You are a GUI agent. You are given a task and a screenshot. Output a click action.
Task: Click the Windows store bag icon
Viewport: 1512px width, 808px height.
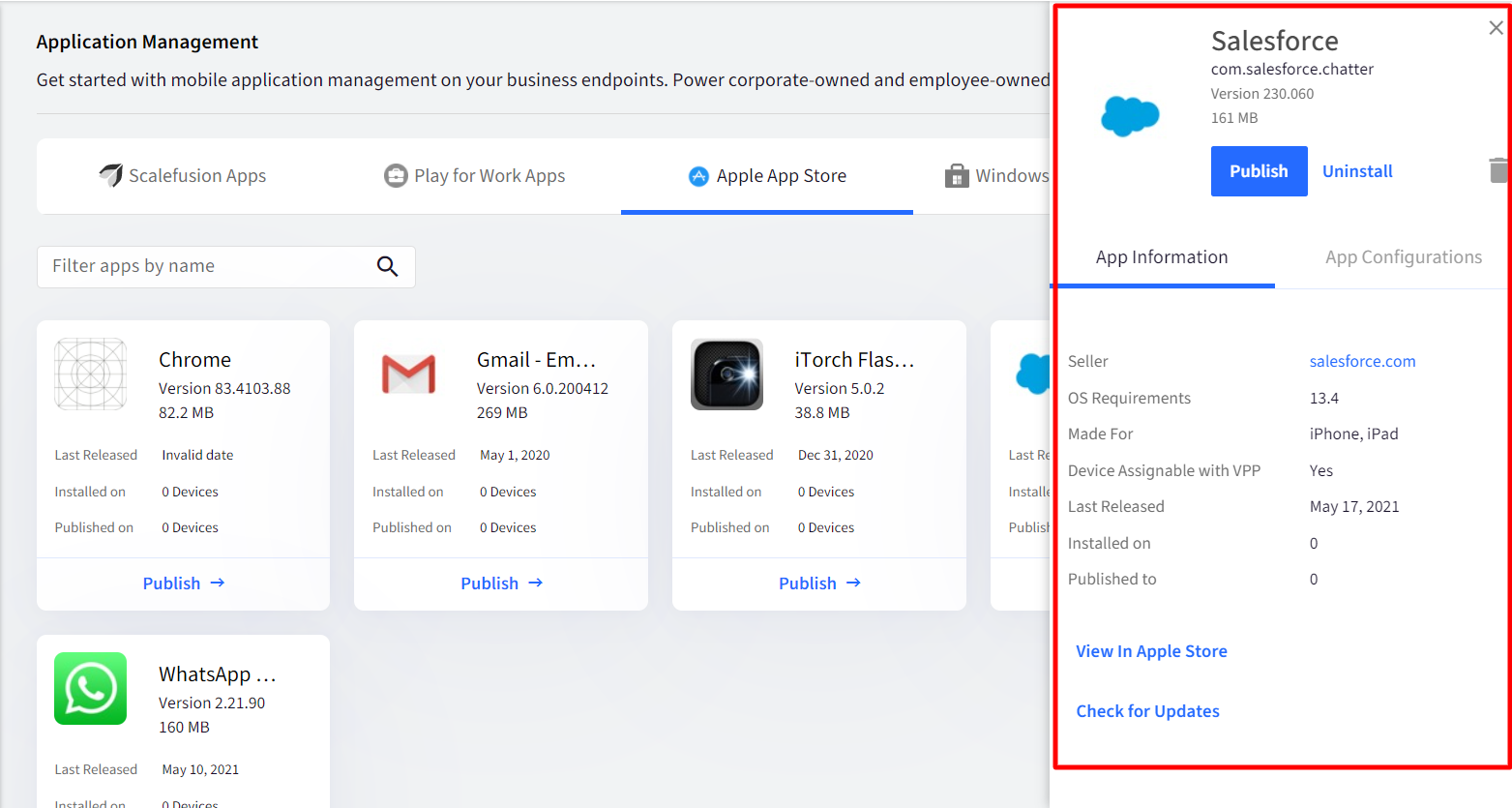[x=957, y=175]
